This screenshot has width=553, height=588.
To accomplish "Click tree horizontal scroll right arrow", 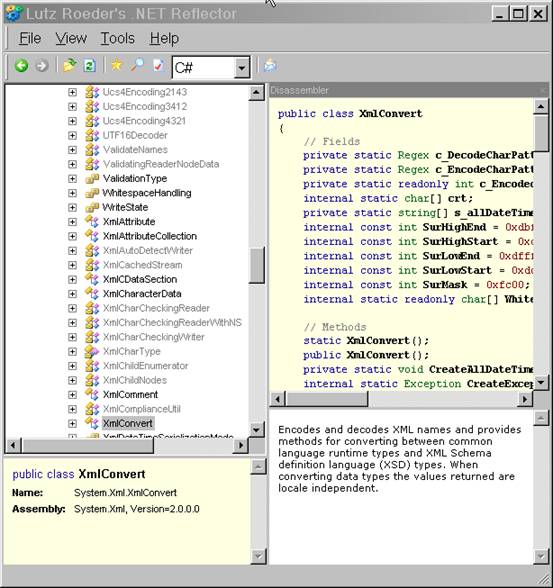I will coord(241,446).
